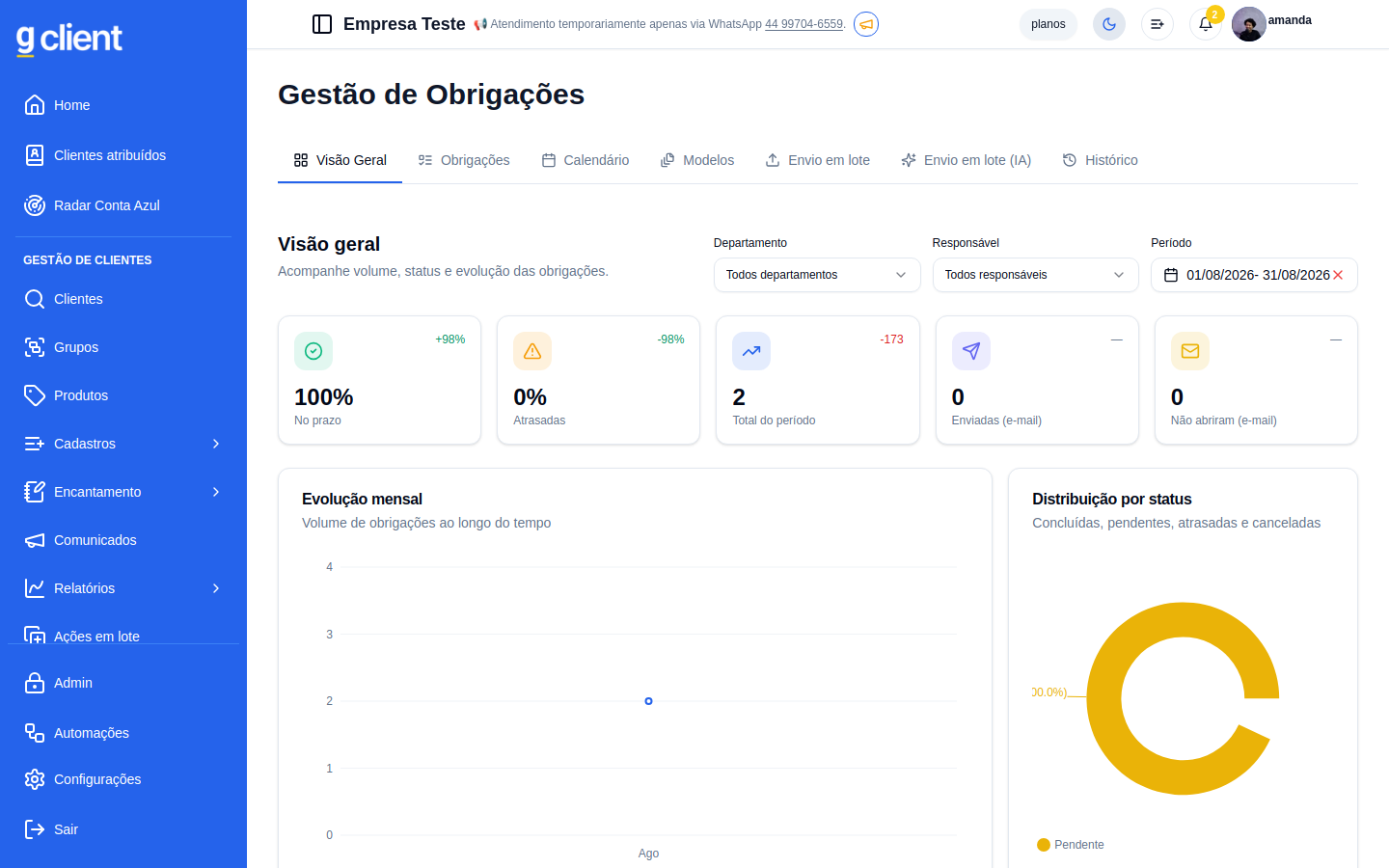Viewport: 1389px width, 868px height.
Task: Open the Todos departamentos dropdown
Action: [816, 275]
